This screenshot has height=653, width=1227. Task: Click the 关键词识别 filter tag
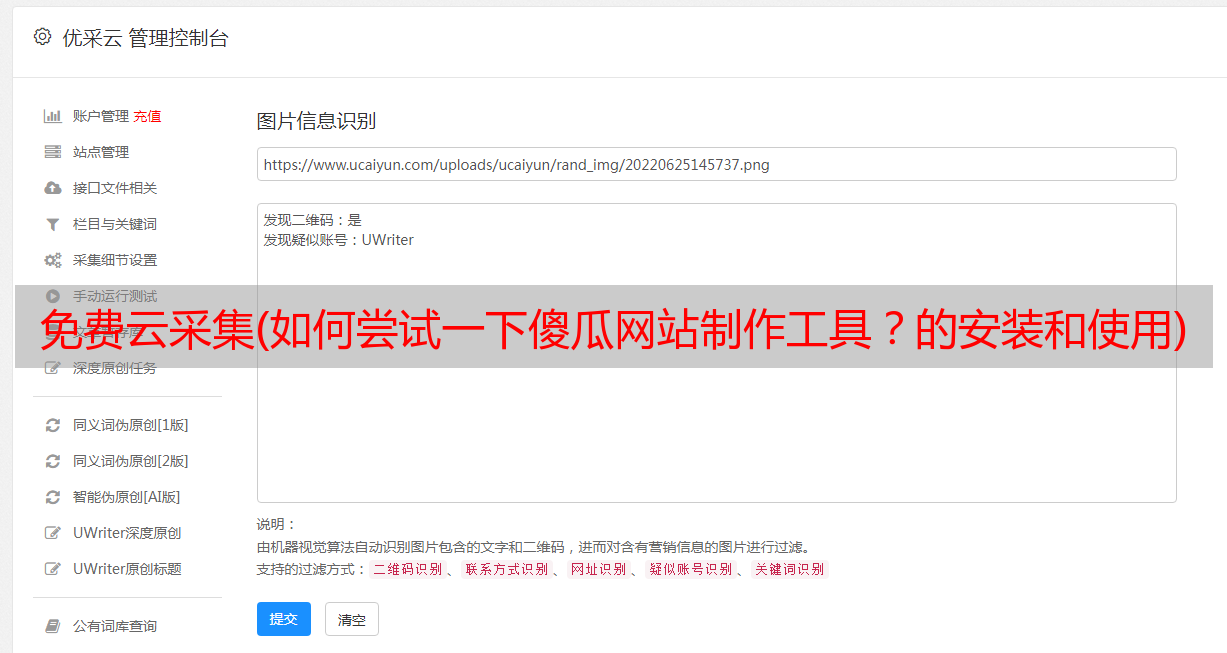click(790, 569)
